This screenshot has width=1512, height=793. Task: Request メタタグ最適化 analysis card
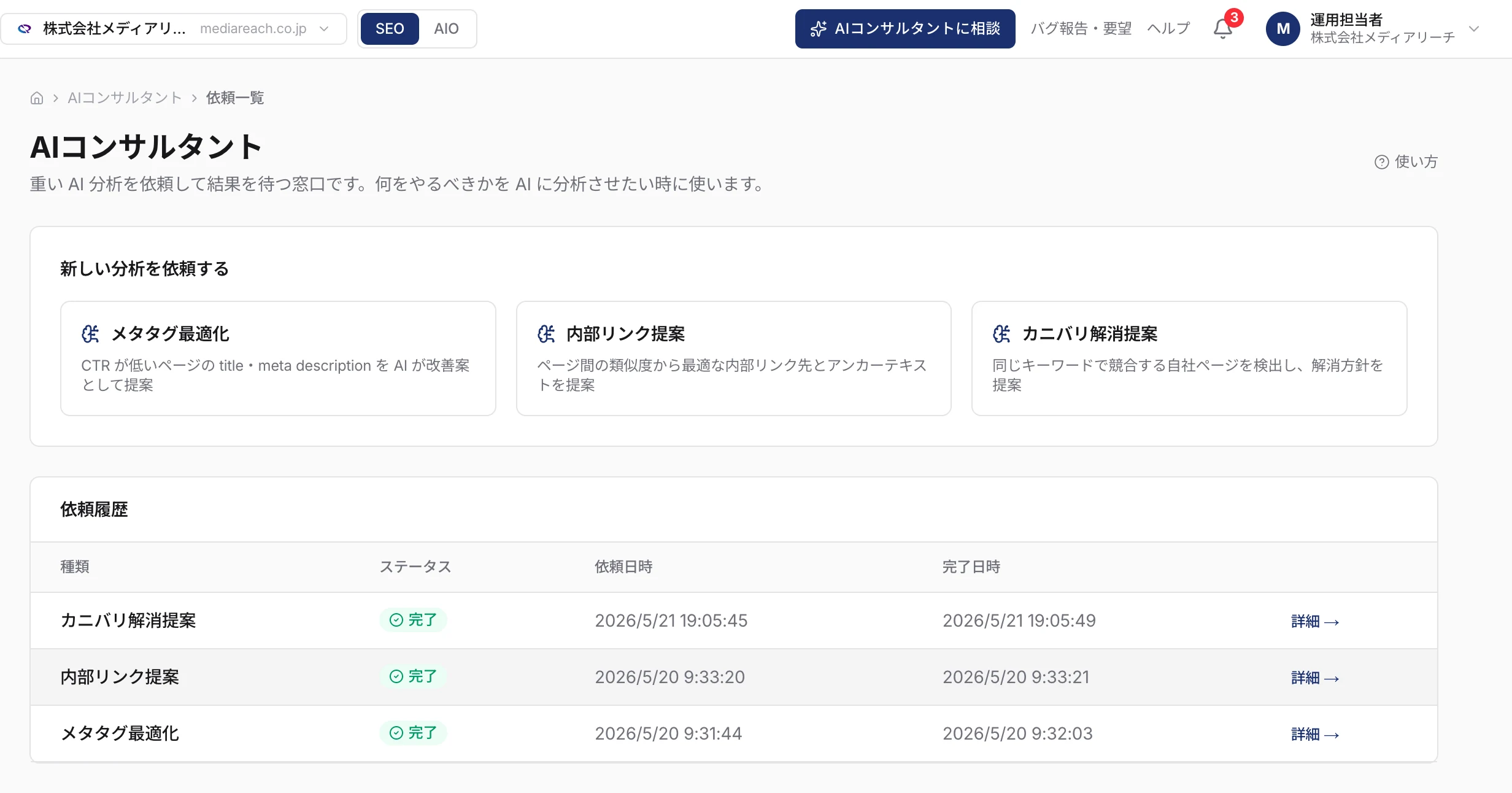[x=278, y=358]
